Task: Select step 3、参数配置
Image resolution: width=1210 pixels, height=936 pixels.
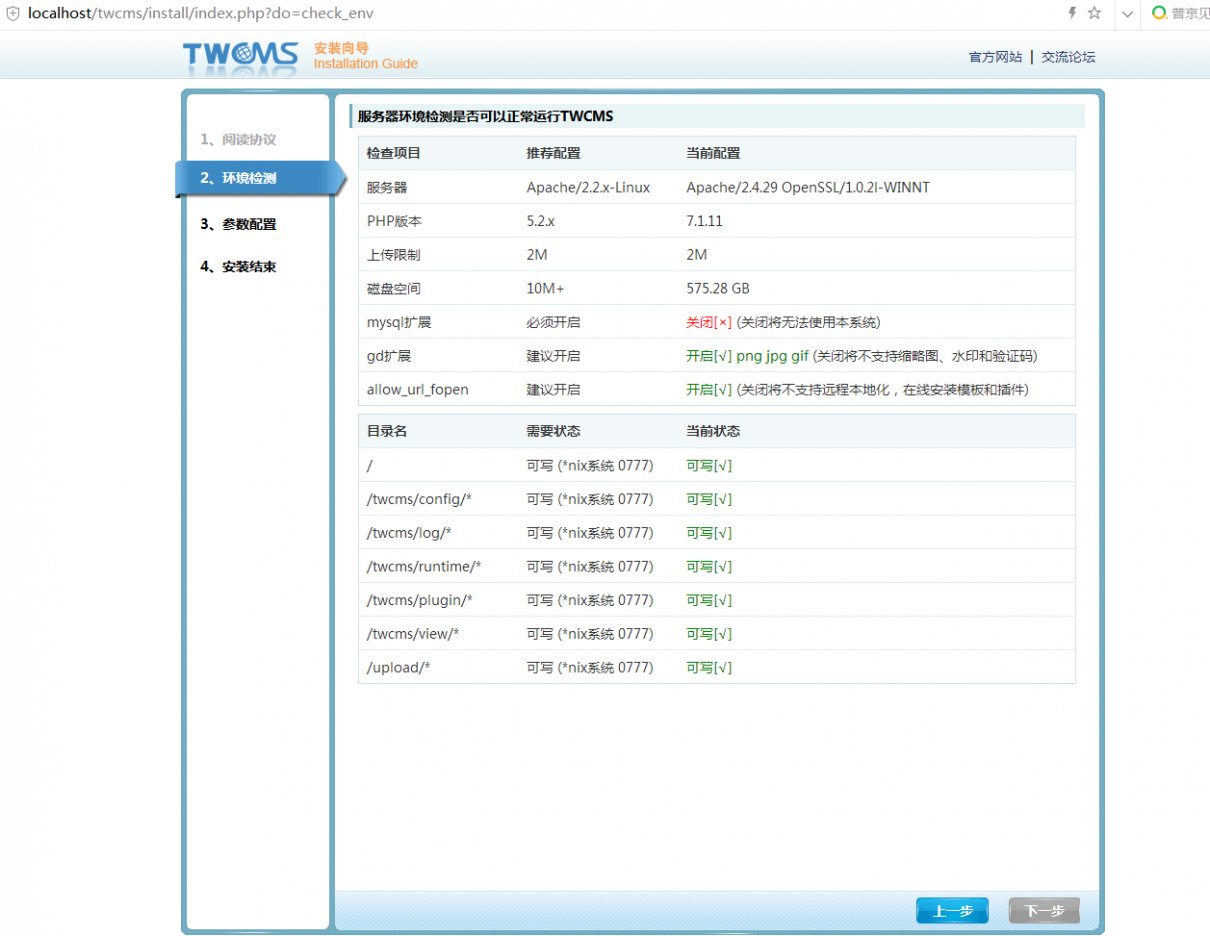Action: coord(238,224)
